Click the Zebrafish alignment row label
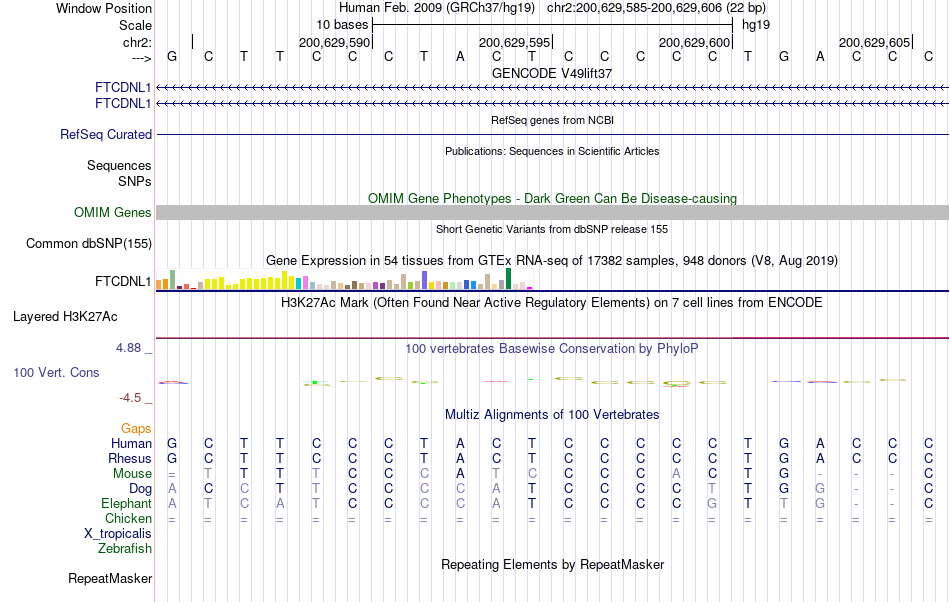This screenshot has height=602, width=950. (x=125, y=549)
